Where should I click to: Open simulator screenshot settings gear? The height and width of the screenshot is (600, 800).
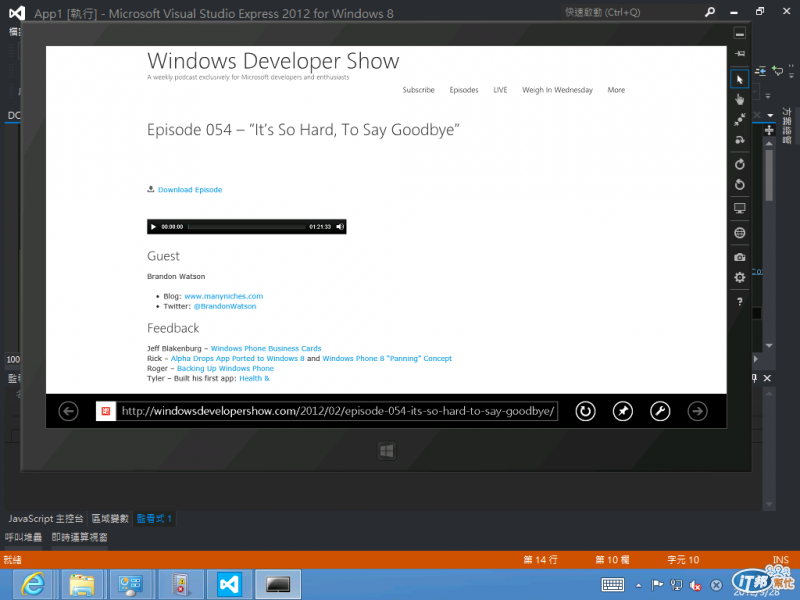pyautogui.click(x=739, y=277)
